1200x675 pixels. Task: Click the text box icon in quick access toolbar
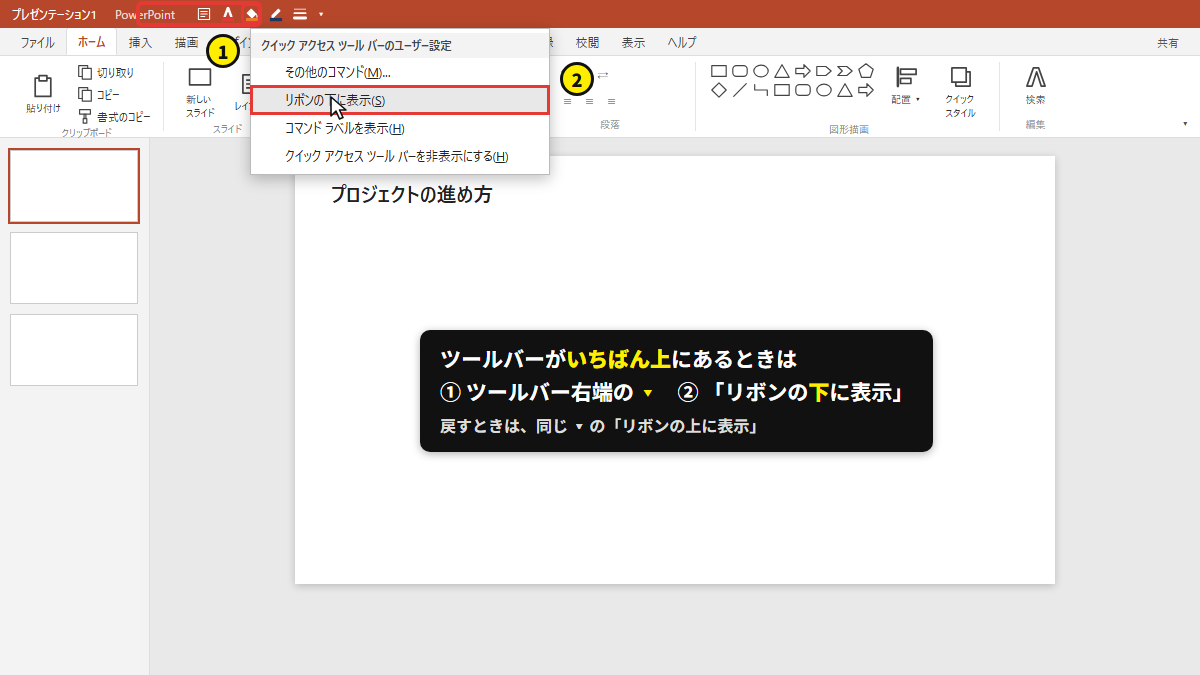(x=204, y=14)
